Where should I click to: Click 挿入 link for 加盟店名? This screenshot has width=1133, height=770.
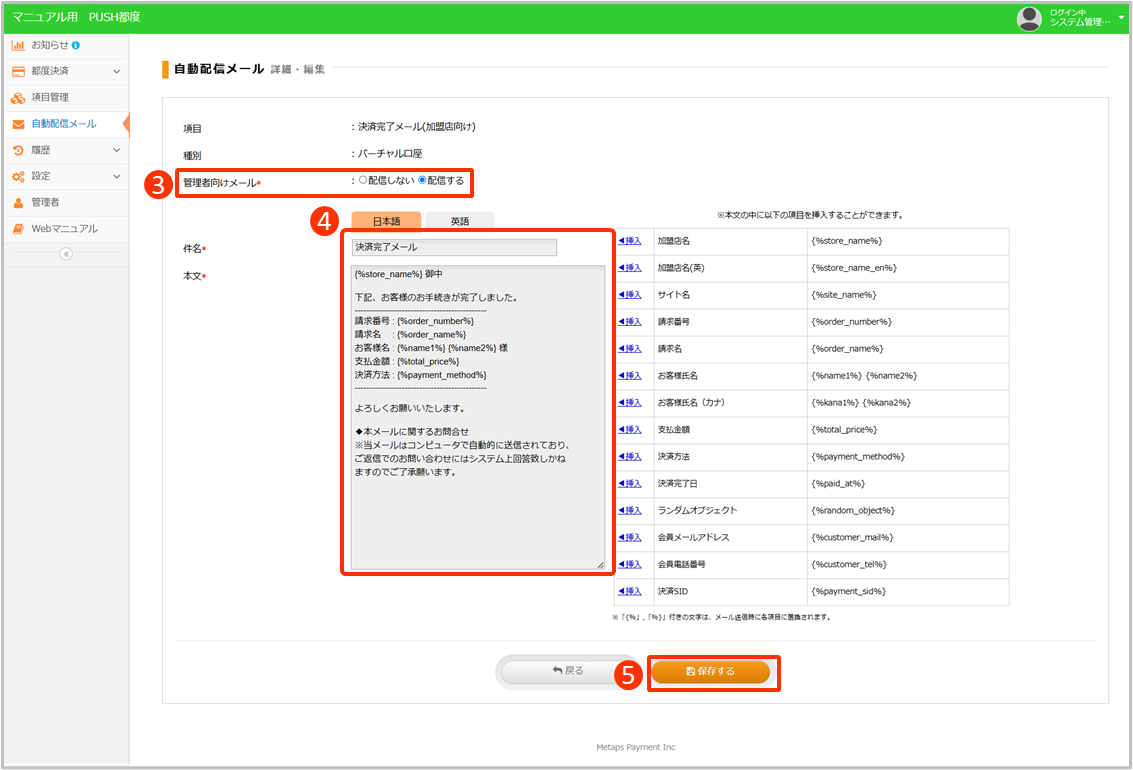[630, 241]
